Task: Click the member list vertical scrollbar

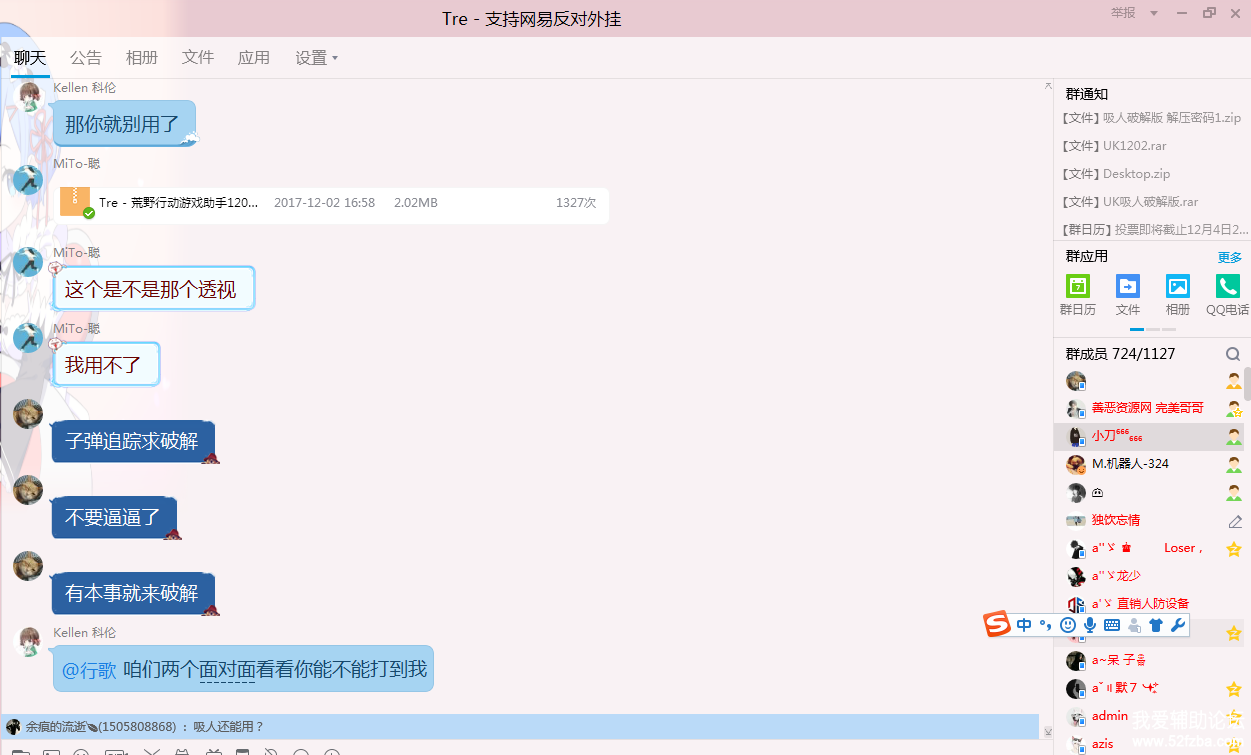Action: (1247, 383)
